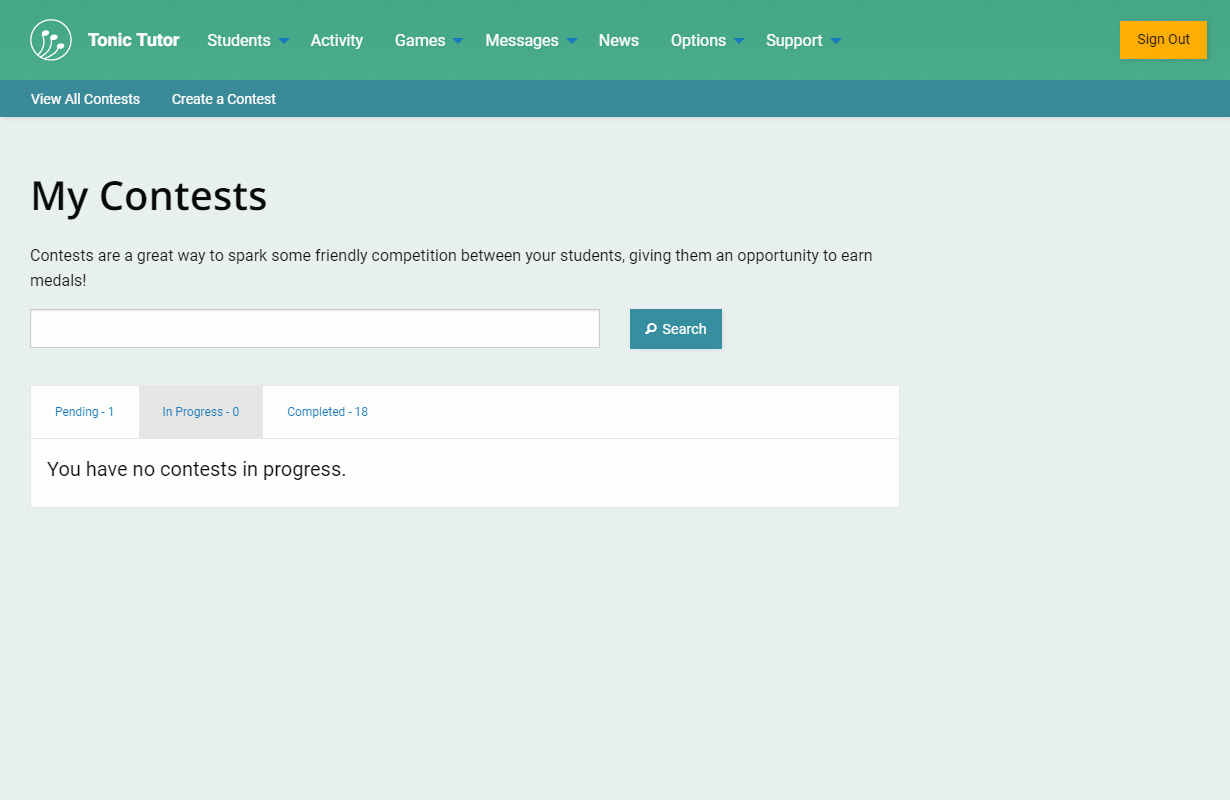Switch to the Pending - 1 tab
Viewport: 1230px width, 800px height.
[x=85, y=412]
